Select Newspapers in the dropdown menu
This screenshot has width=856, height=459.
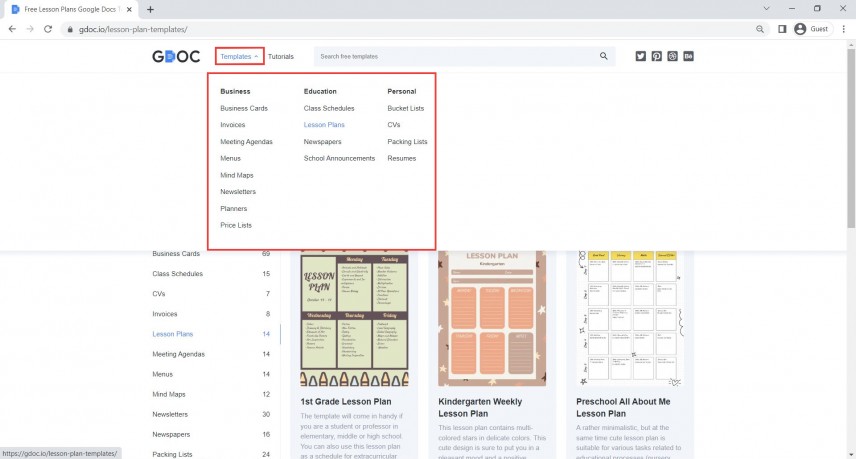tap(323, 142)
